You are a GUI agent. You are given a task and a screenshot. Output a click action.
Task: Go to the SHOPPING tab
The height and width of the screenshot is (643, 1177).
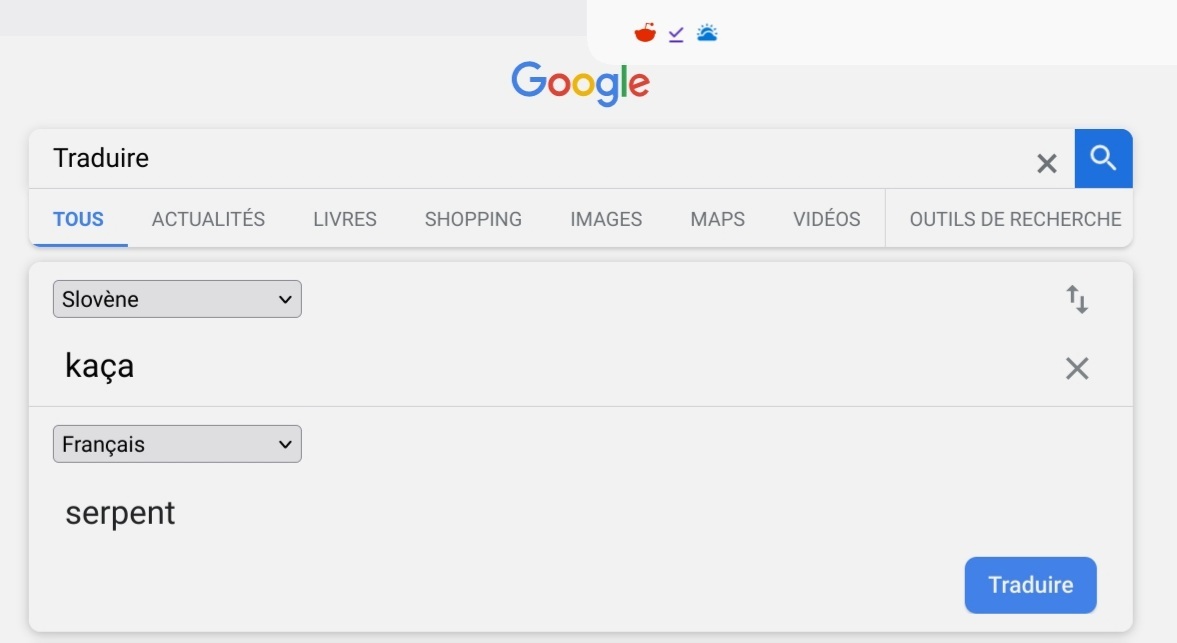pyautogui.click(x=473, y=219)
